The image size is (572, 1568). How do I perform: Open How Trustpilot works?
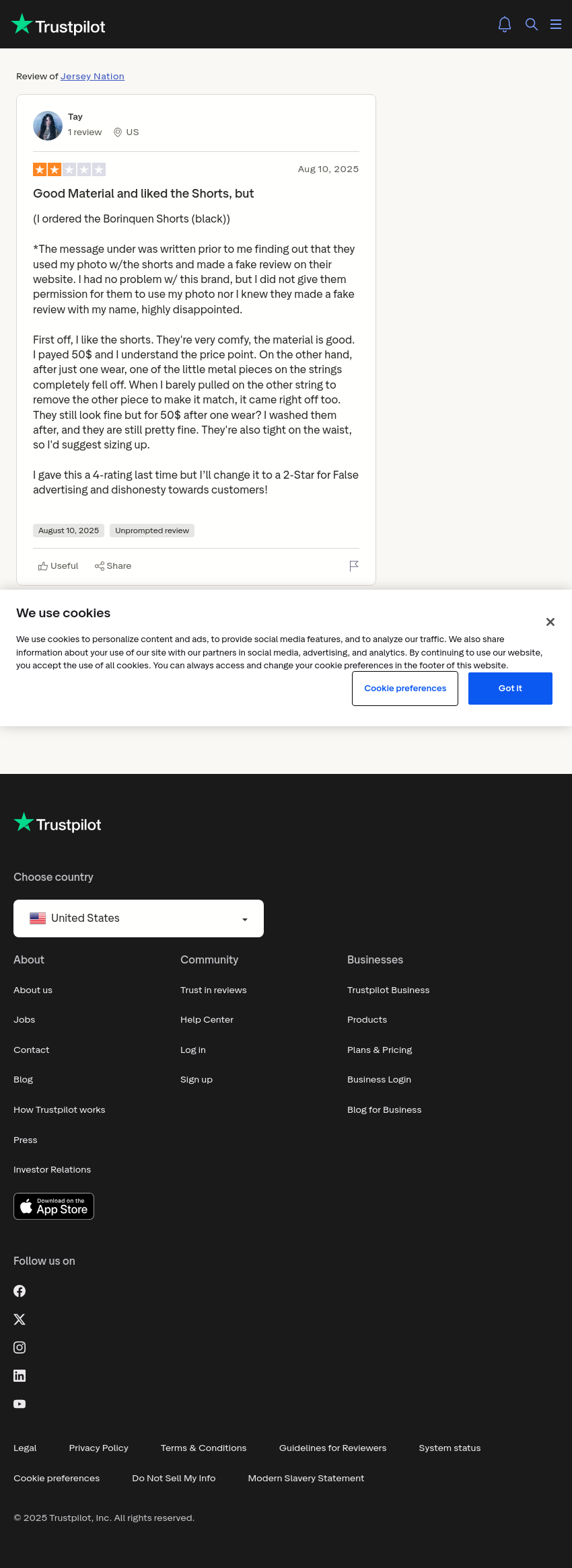(x=59, y=1110)
